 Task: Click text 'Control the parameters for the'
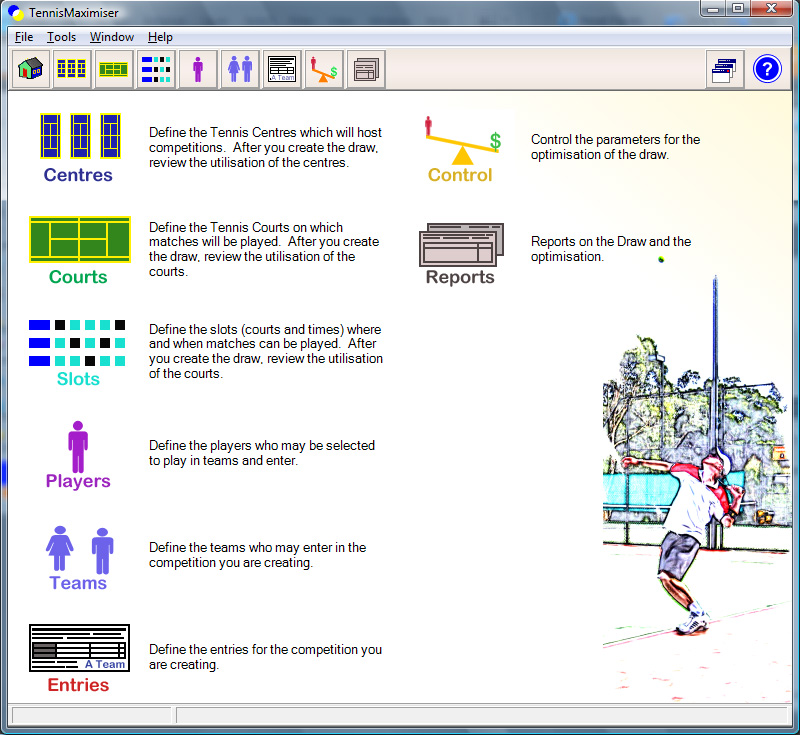point(615,139)
